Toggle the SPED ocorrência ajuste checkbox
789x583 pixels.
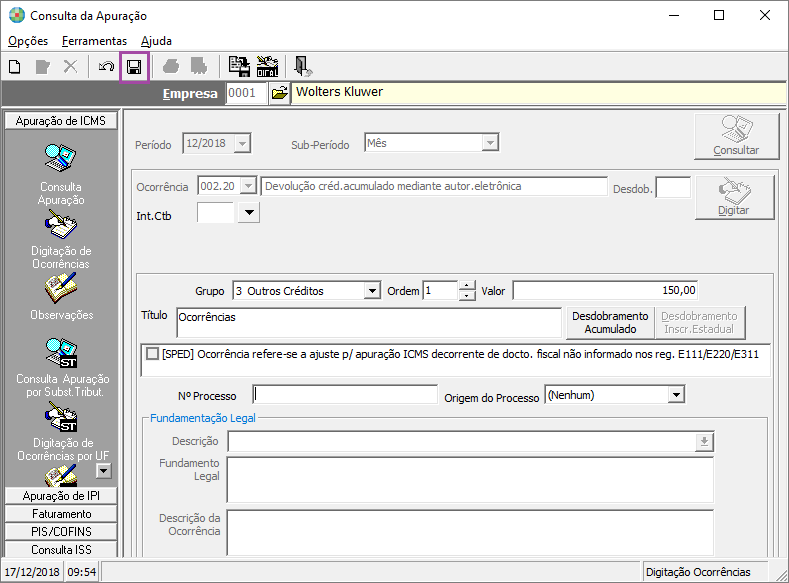click(152, 354)
